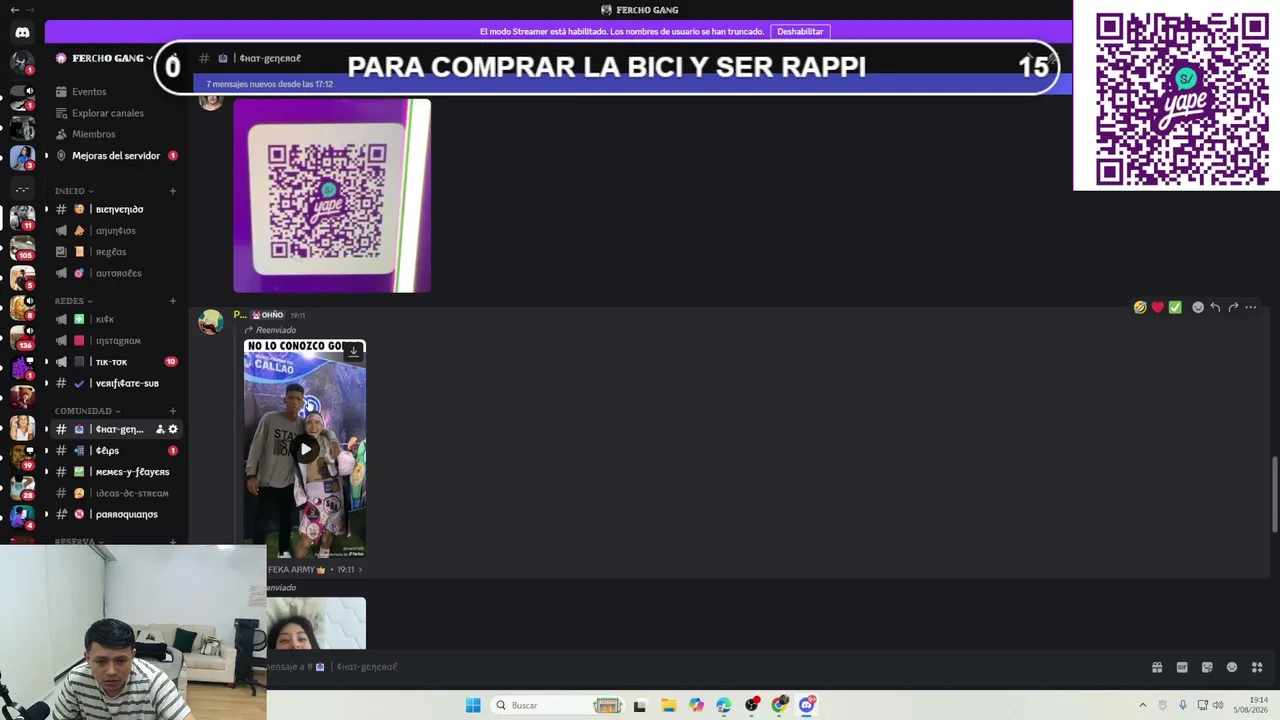This screenshot has height=720, width=1280.
Task: Open Discord from the taskbar
Action: (807, 705)
